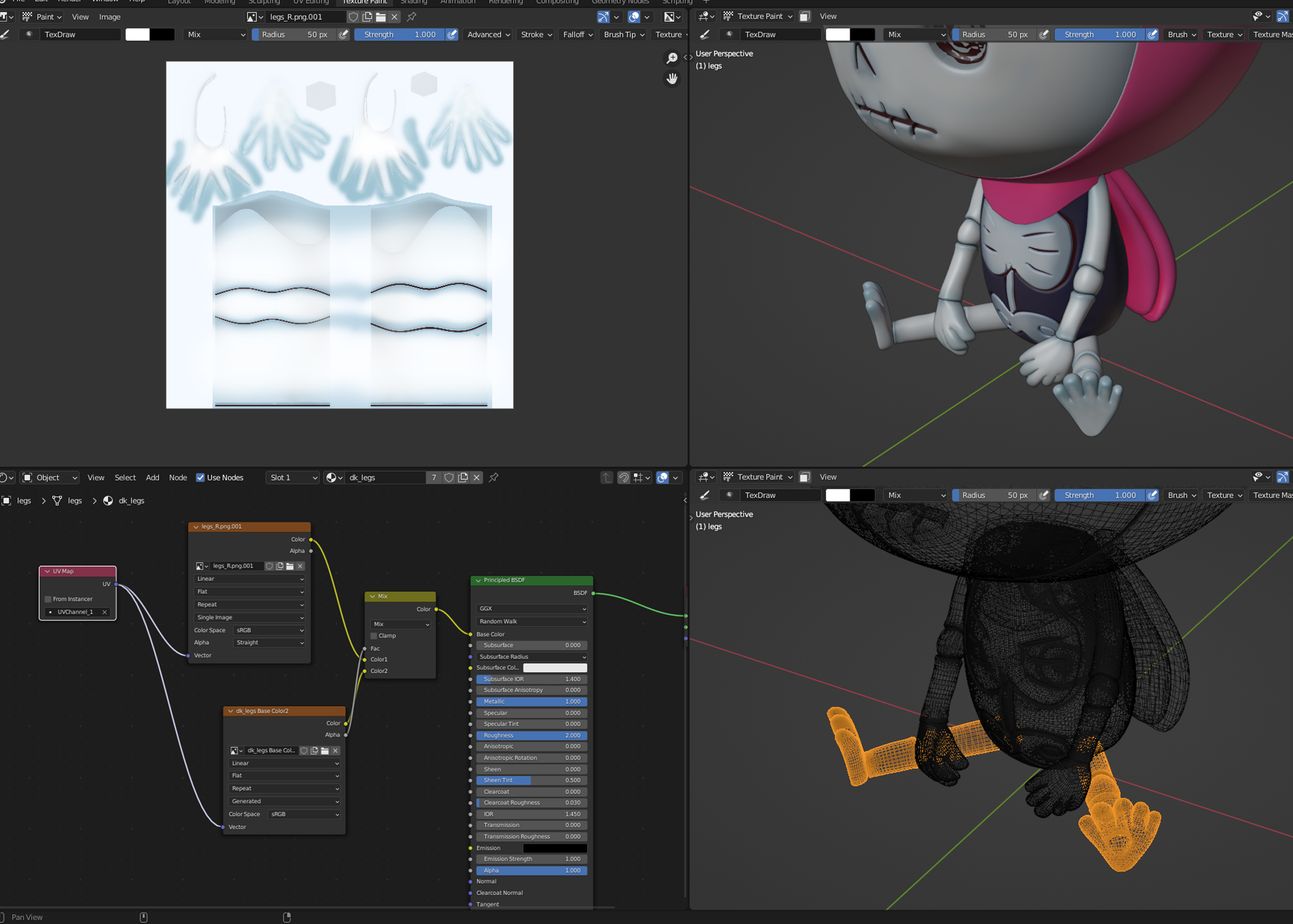
Task: Select black secondary color in image editor
Action: coord(162,34)
